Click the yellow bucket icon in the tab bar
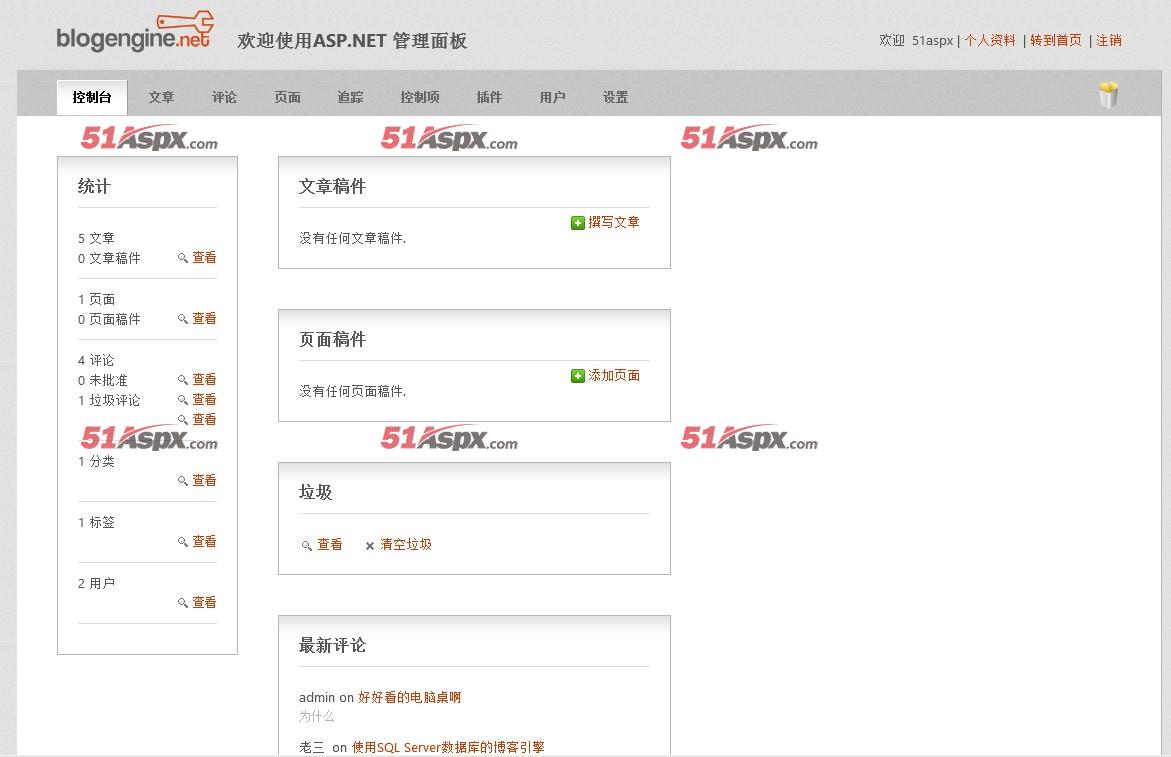 [x=1108, y=95]
